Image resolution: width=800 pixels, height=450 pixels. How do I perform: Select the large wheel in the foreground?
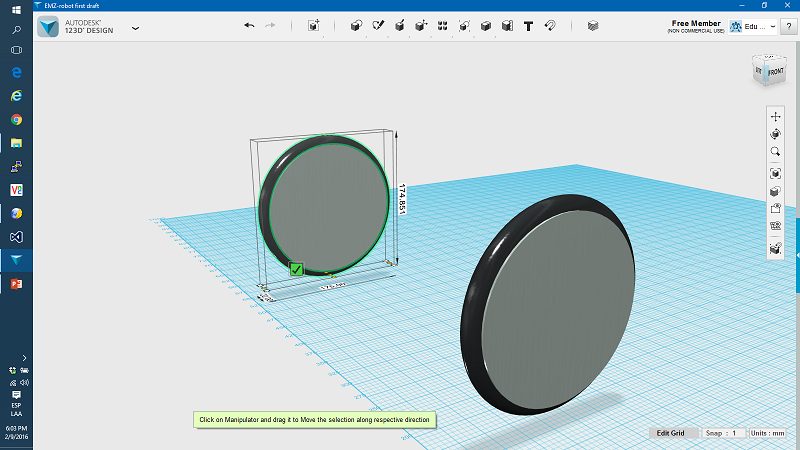pyautogui.click(x=547, y=304)
